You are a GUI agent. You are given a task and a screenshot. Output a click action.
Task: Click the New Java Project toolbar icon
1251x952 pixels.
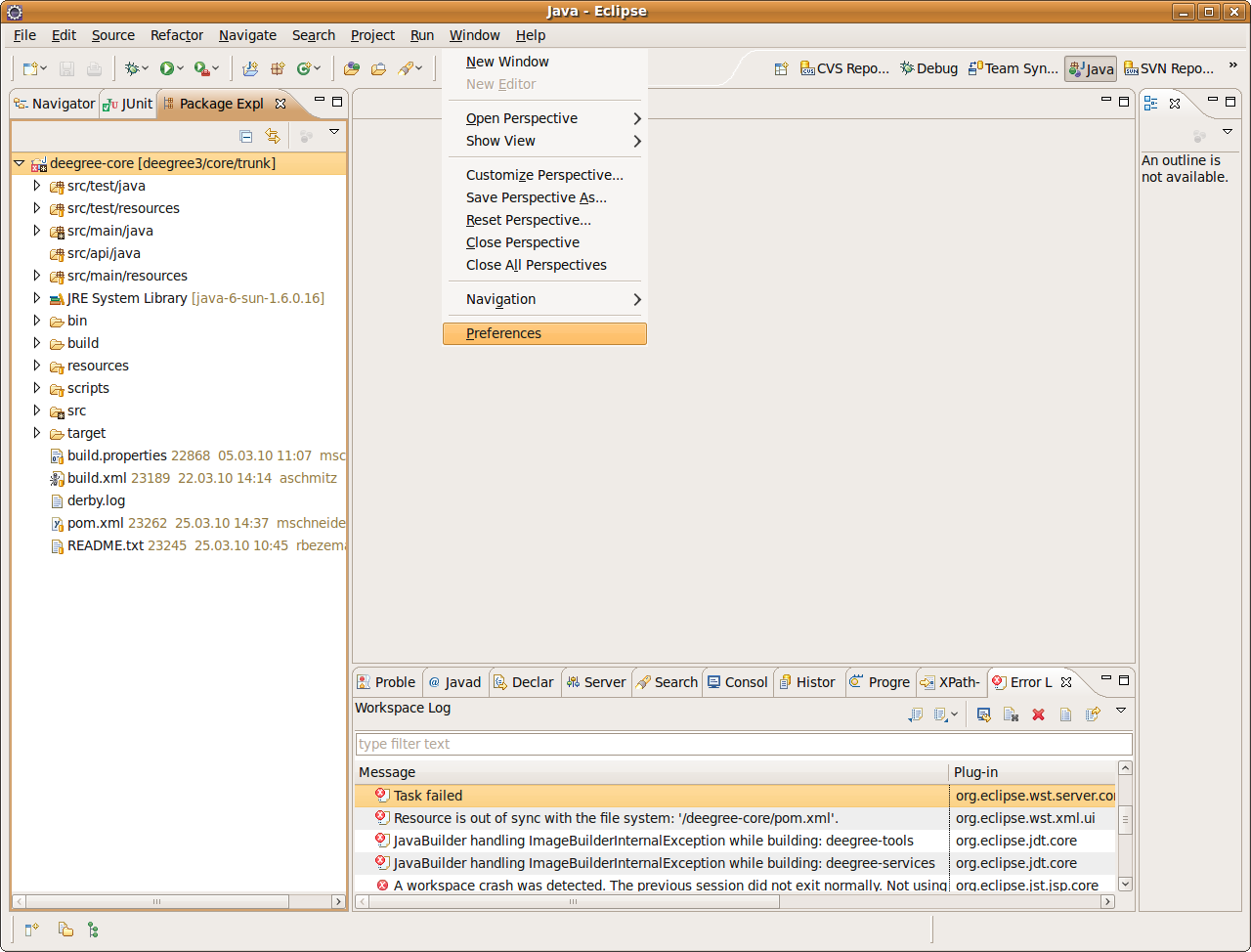coord(250,68)
